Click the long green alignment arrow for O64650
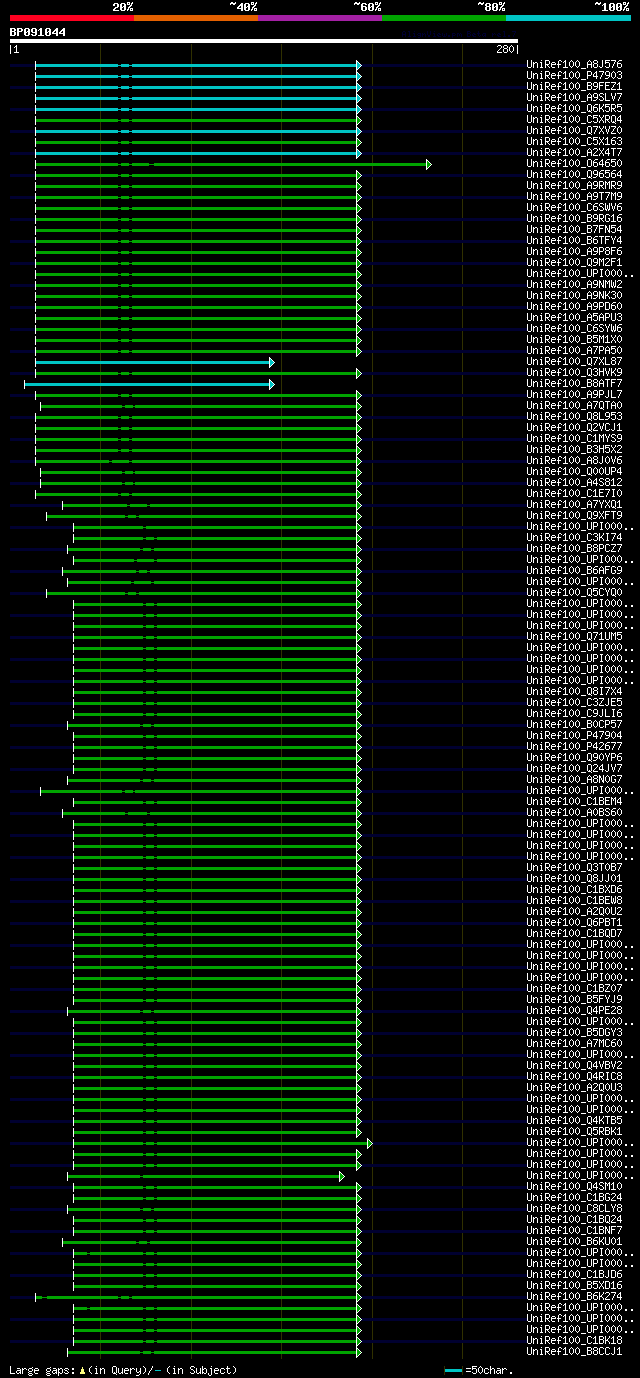This screenshot has height=1378, width=640. [233, 164]
